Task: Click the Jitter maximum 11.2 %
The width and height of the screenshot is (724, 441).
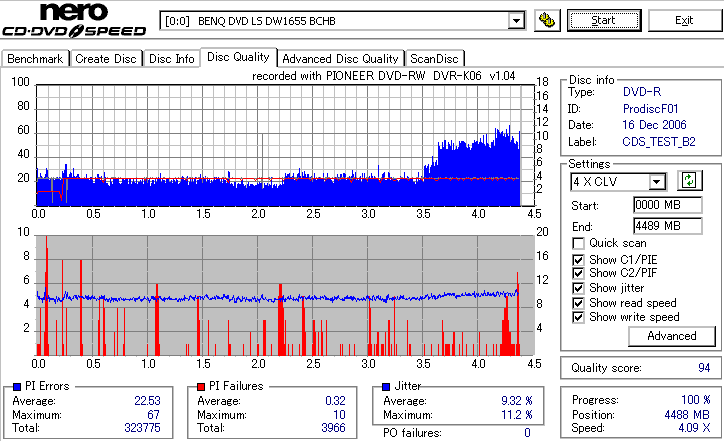Action: click(x=517, y=415)
